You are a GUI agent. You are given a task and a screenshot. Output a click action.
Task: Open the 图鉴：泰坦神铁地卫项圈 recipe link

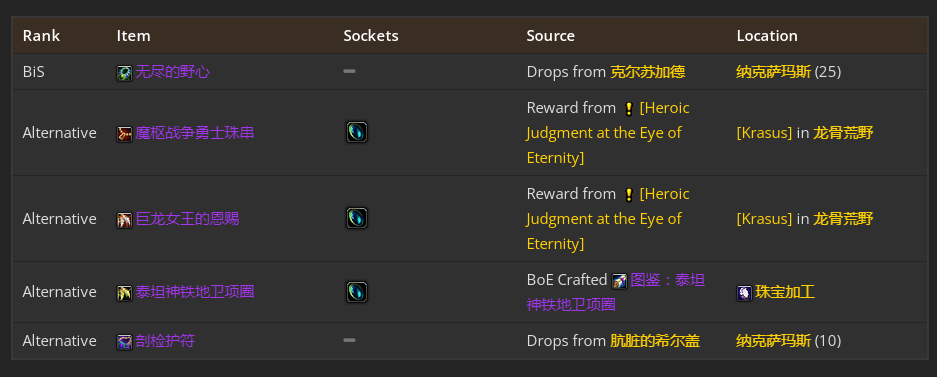point(616,292)
